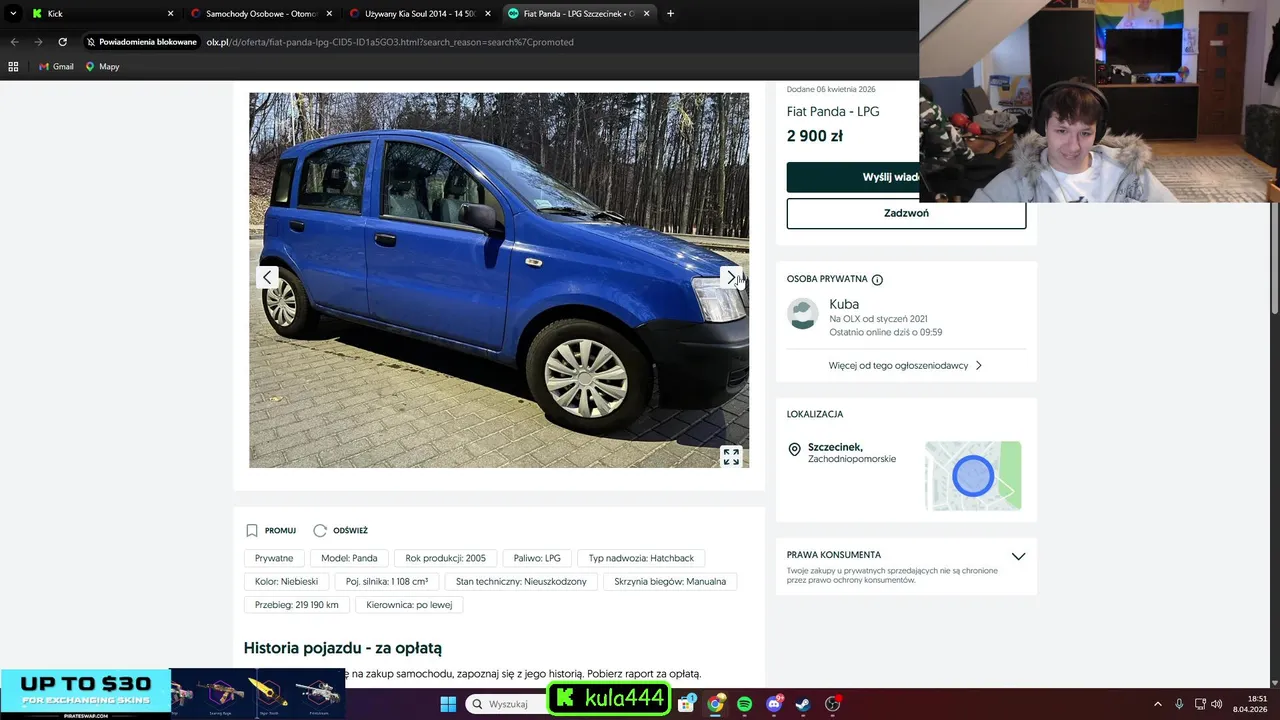Open the volume control tray icon
Screen dimensions: 1280x720
point(1217,704)
